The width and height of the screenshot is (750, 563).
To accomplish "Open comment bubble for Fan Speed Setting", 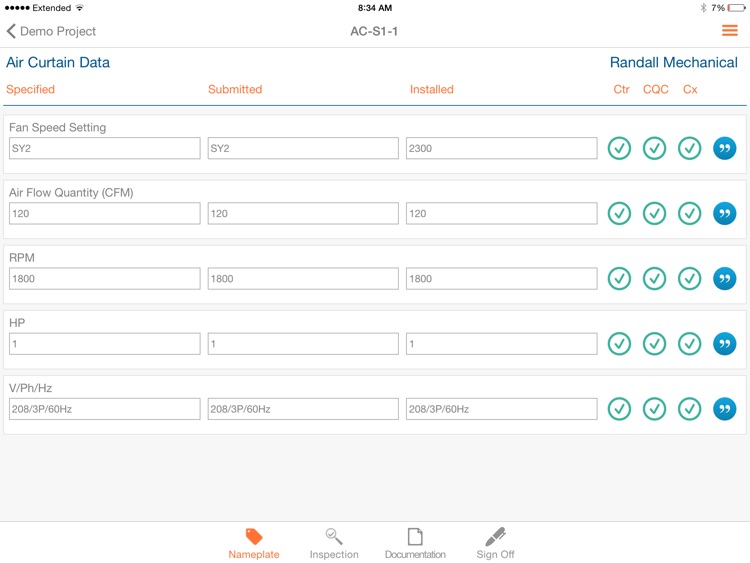I will 725,148.
